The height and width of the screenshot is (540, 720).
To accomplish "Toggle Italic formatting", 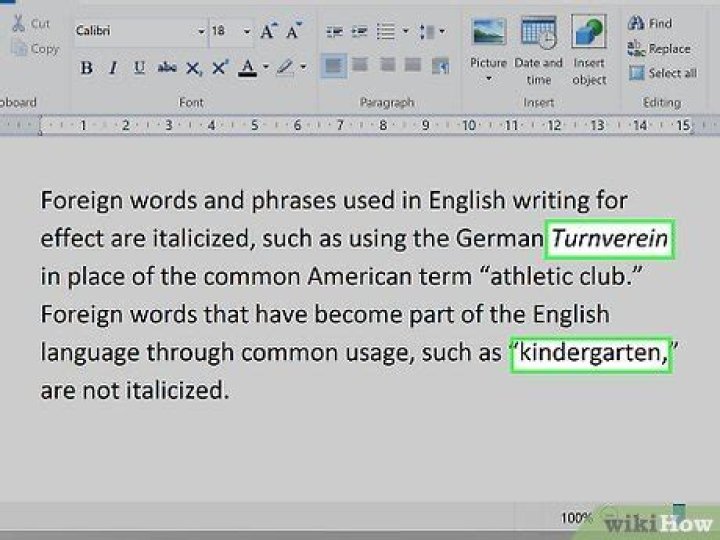I will point(112,68).
